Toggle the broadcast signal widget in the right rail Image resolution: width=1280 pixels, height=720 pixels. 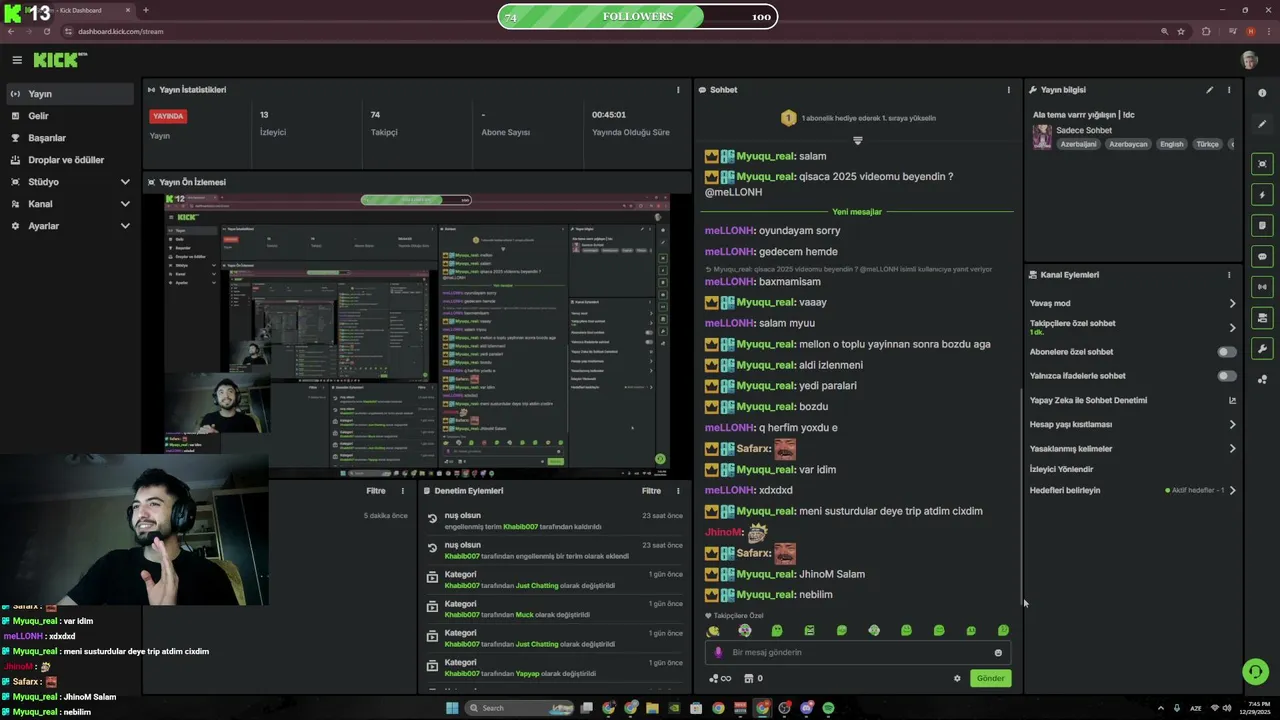(1262, 287)
